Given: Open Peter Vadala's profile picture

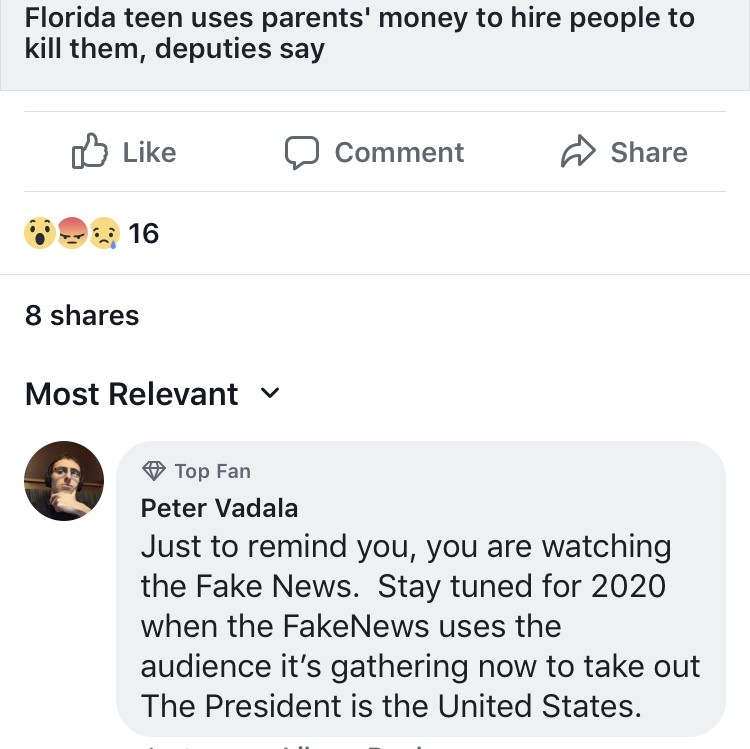Looking at the screenshot, I should (64, 481).
